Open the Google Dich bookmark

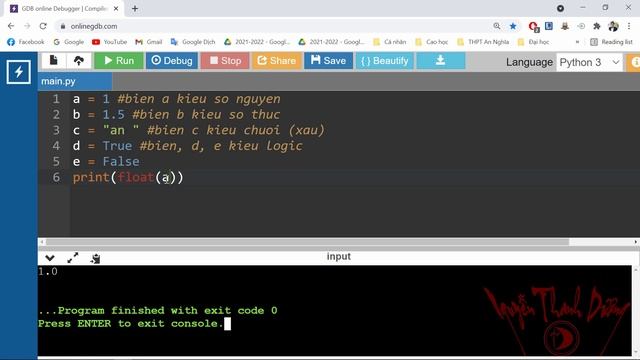coord(193,42)
